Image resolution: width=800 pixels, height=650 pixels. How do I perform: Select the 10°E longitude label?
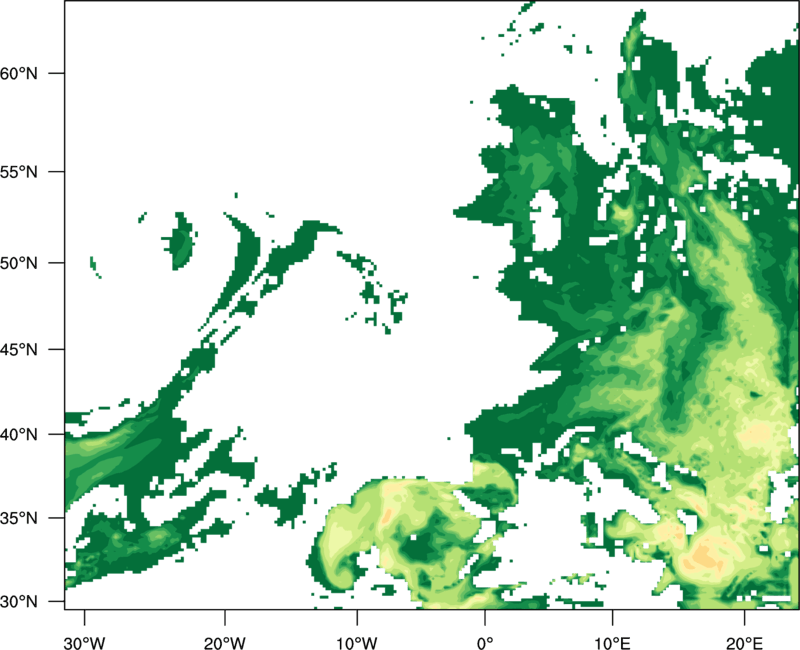[612, 643]
